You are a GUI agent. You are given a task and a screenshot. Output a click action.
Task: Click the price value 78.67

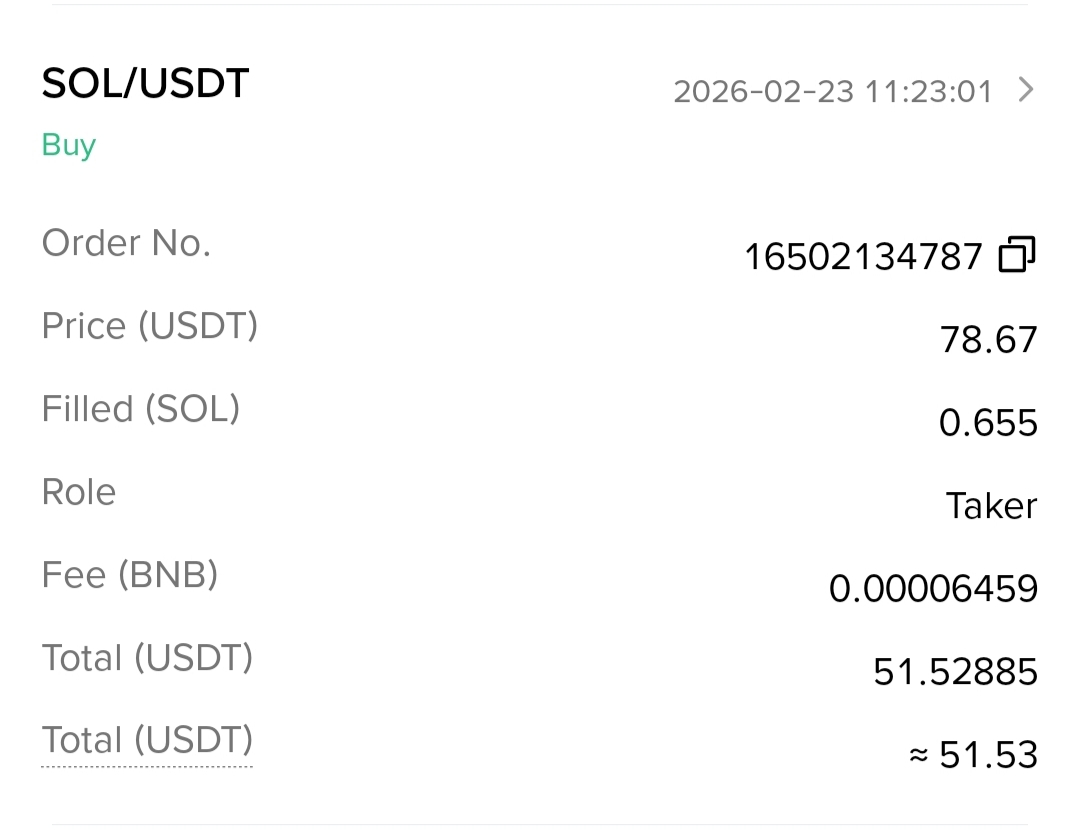coord(988,340)
